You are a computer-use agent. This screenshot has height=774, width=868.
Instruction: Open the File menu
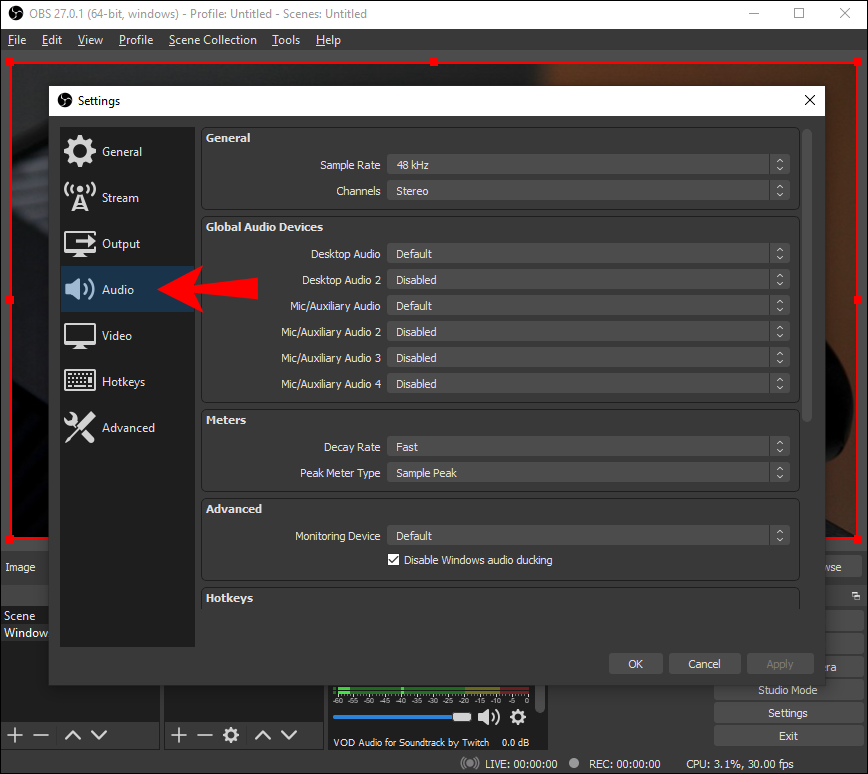tap(17, 40)
